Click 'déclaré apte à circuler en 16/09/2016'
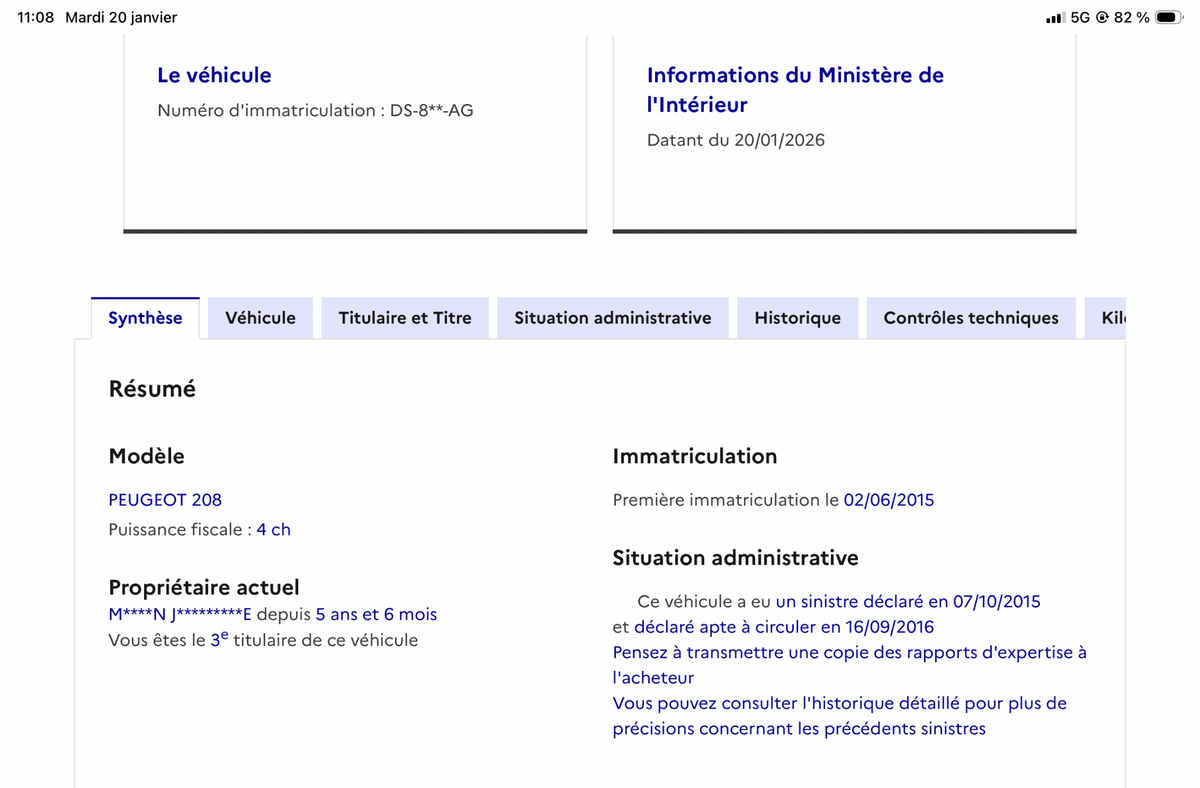This screenshot has width=1200, height=788. (784, 628)
